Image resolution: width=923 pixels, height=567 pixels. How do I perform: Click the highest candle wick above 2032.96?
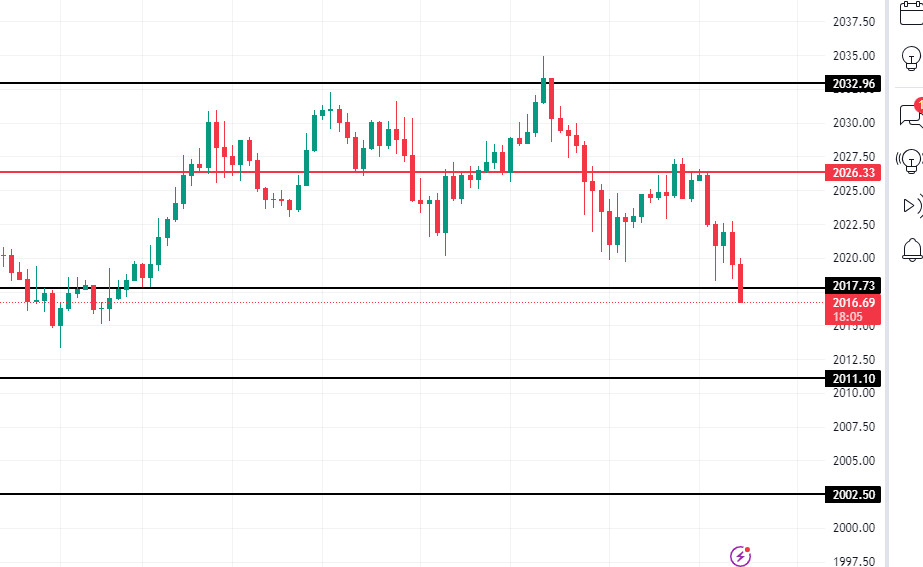tap(543, 62)
